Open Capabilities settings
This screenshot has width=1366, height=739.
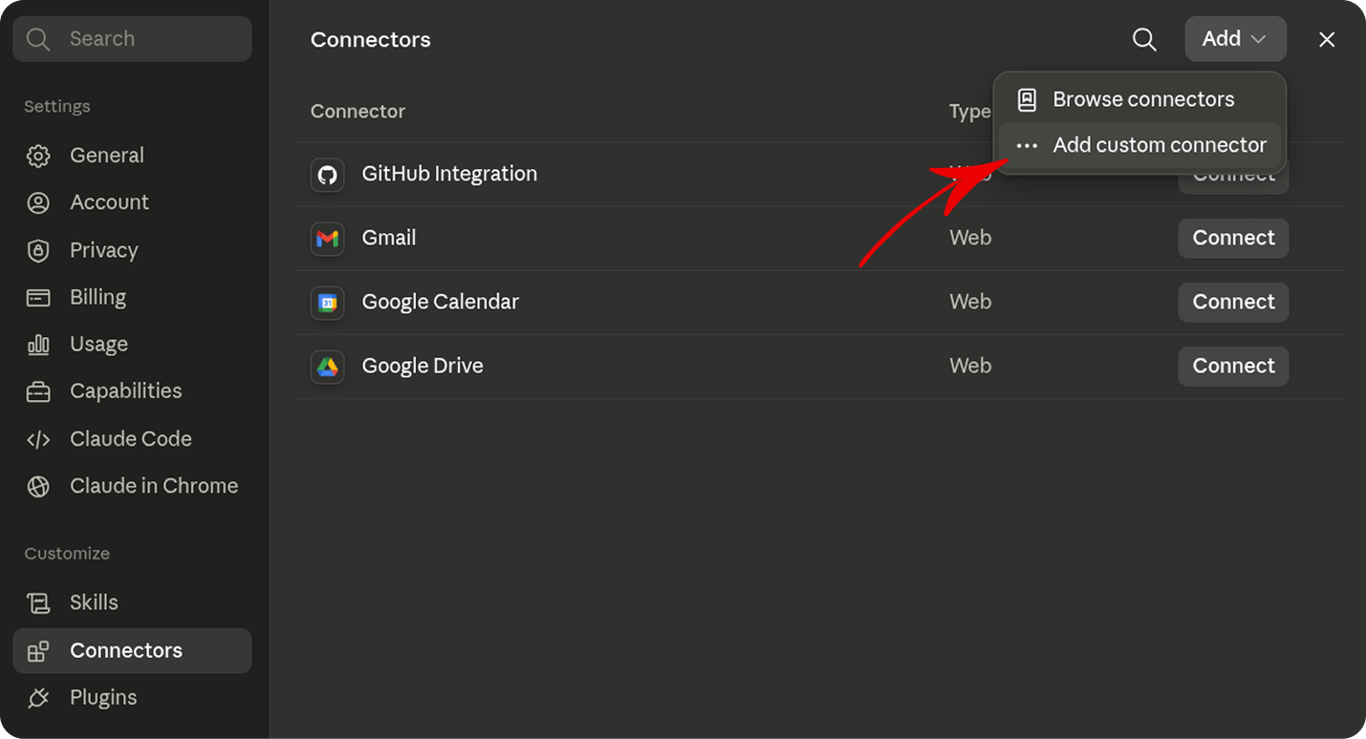click(x=132, y=391)
